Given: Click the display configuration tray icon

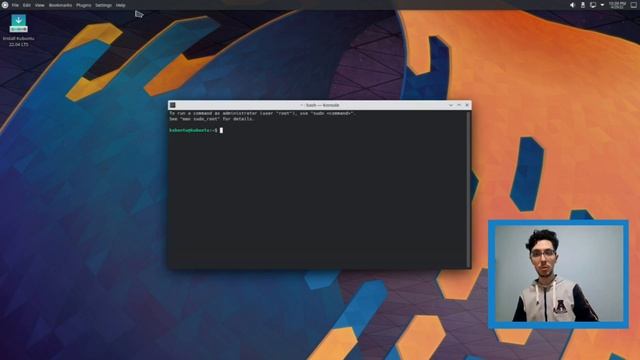Looking at the screenshot, I should (x=593, y=5).
